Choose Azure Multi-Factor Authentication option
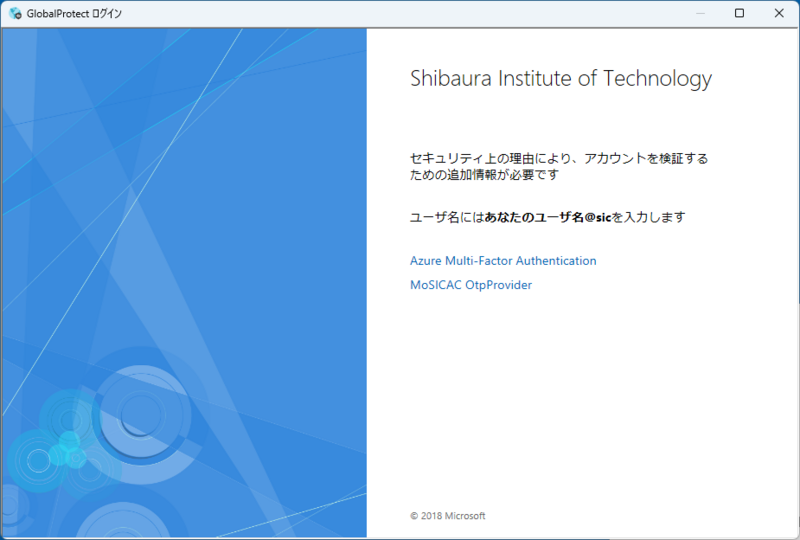800x540 pixels. [x=503, y=261]
